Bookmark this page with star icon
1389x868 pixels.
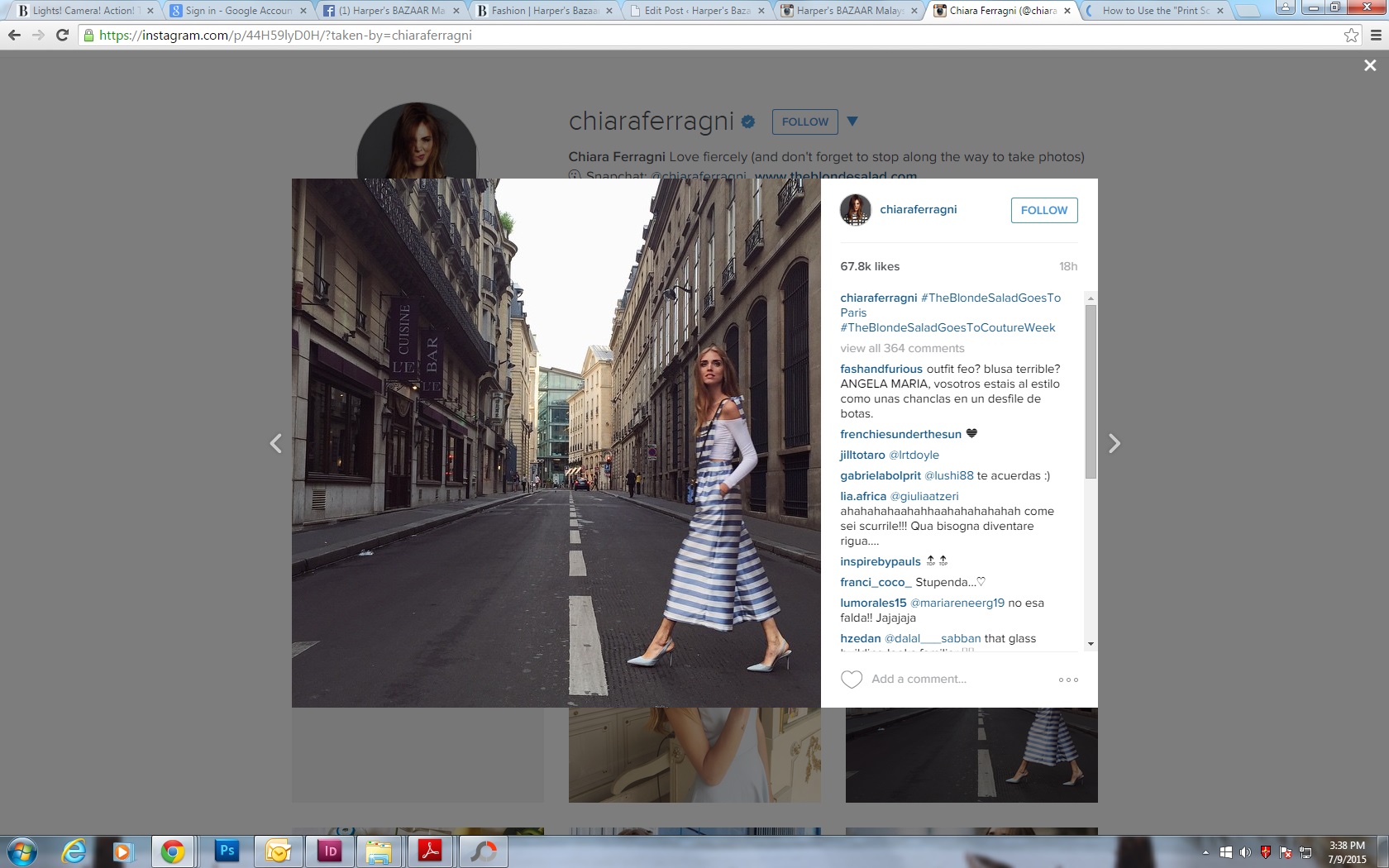[x=1351, y=36]
